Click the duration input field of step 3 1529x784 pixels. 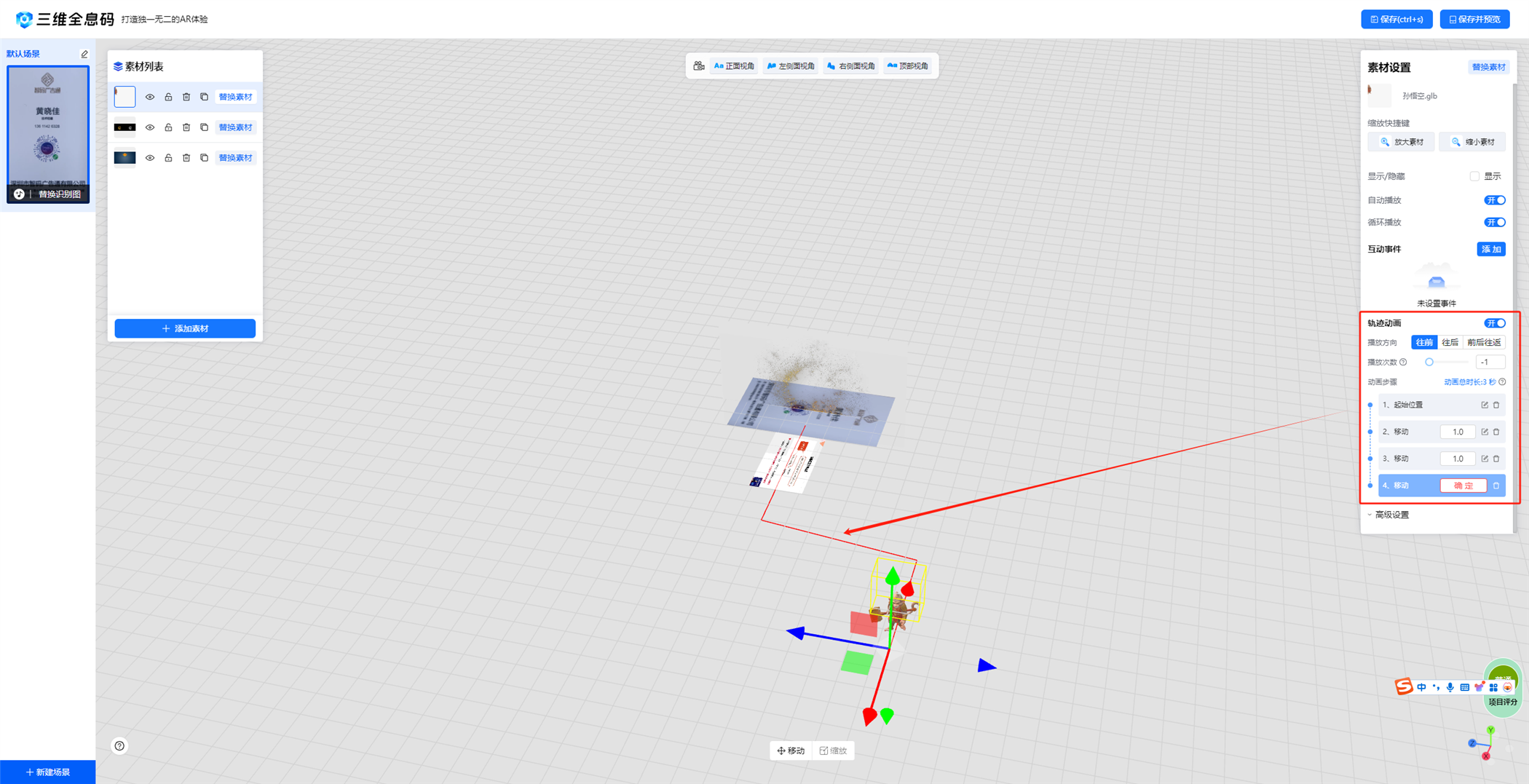[x=1458, y=459]
